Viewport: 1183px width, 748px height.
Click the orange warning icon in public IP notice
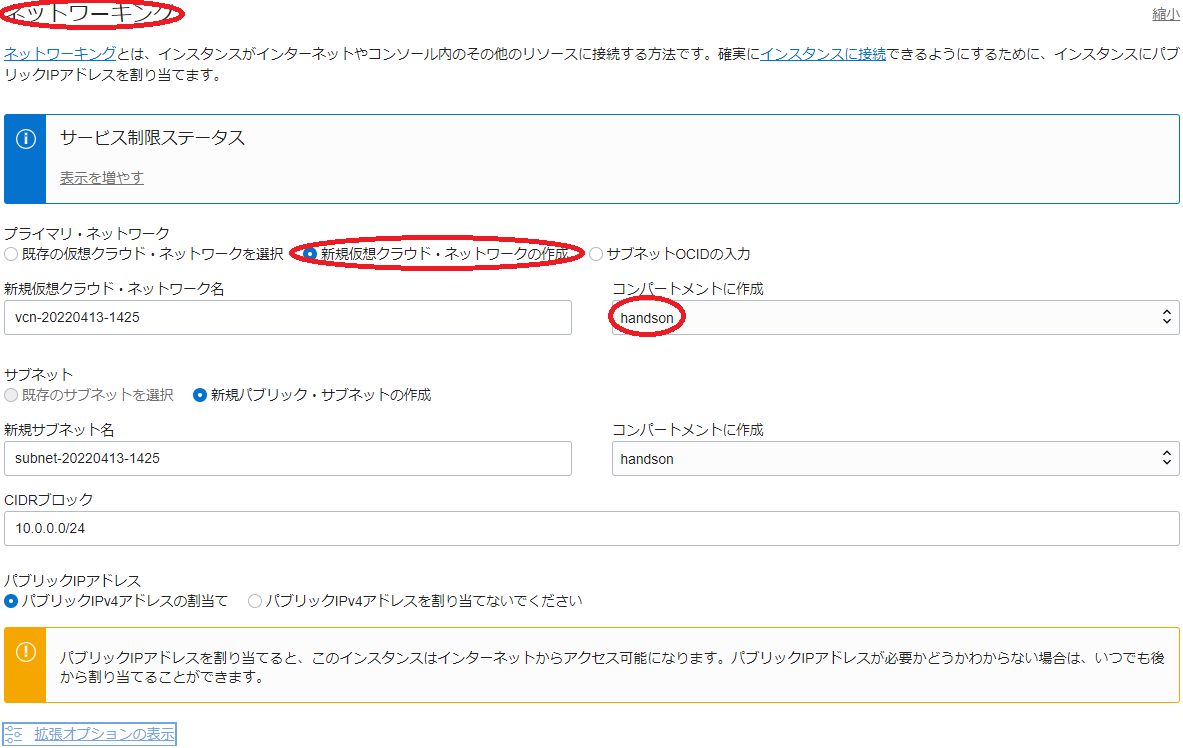[25, 652]
